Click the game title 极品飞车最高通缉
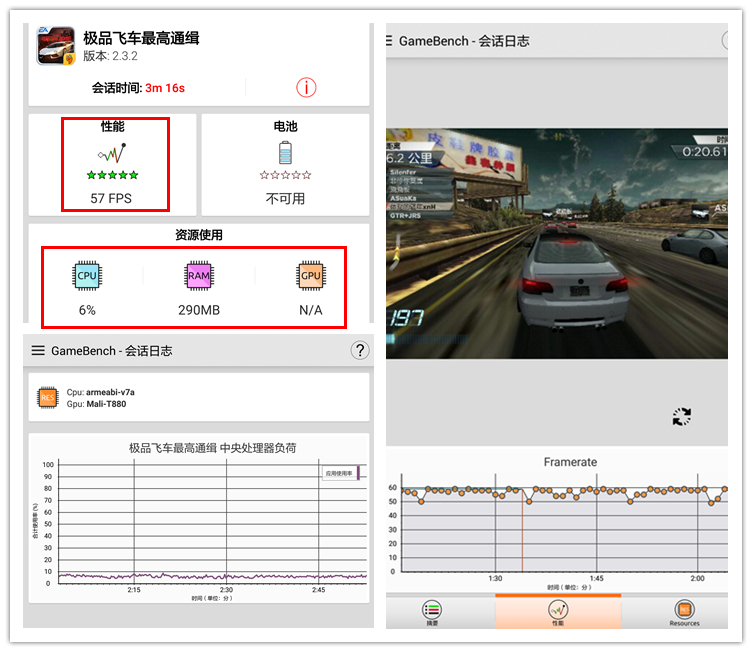Image resolution: width=752 pixels, height=652 pixels. [141, 38]
